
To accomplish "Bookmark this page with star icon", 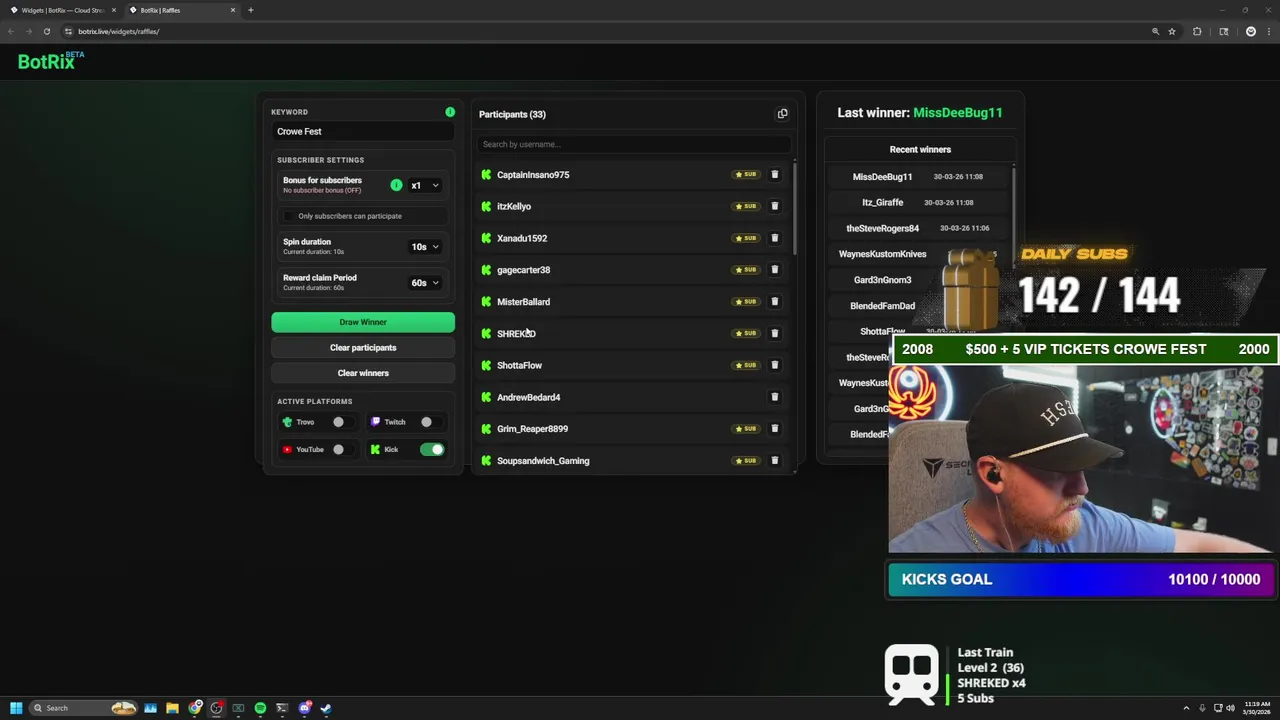I will tap(1172, 31).
